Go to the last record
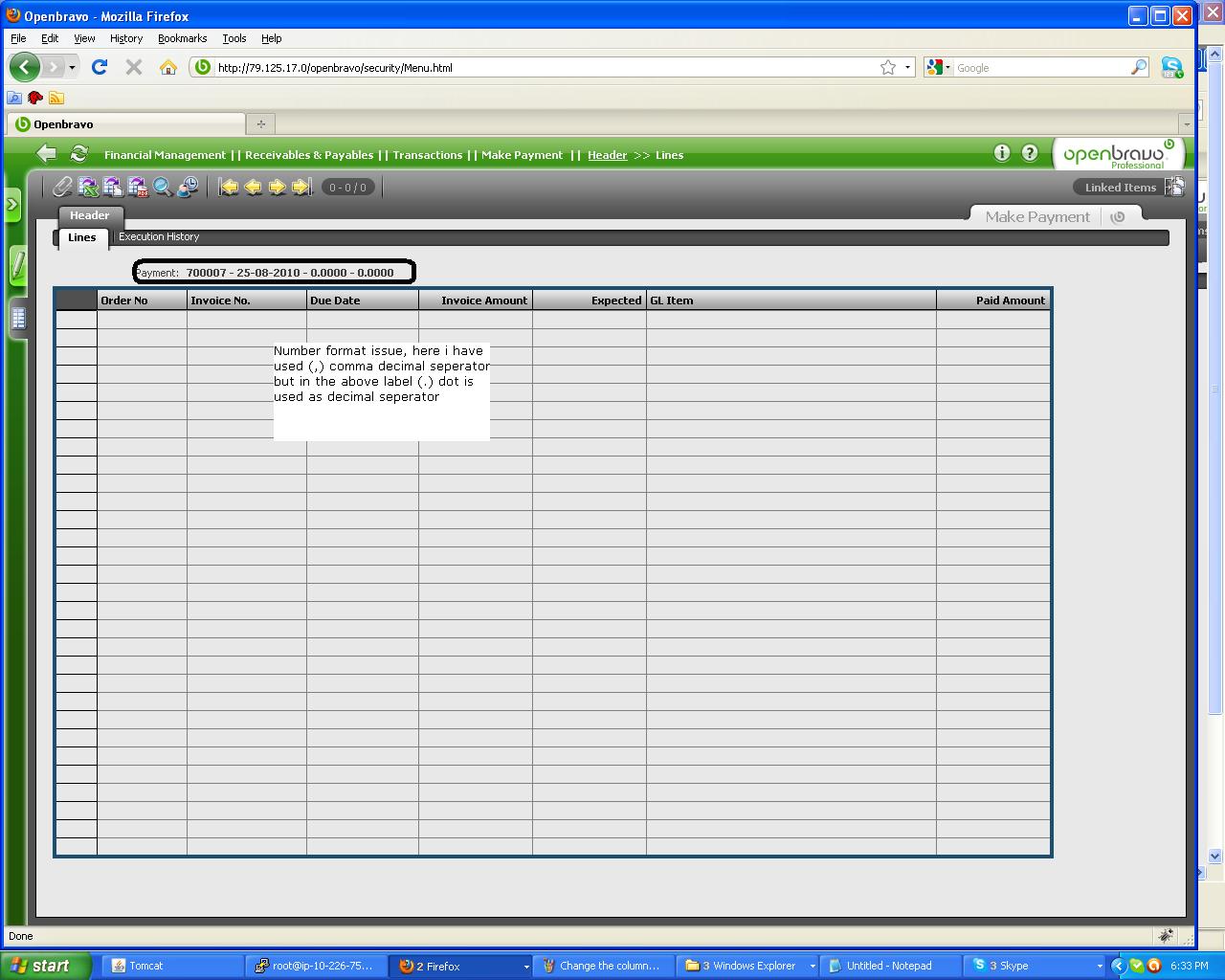This screenshot has height=980, width=1225. pos(301,187)
